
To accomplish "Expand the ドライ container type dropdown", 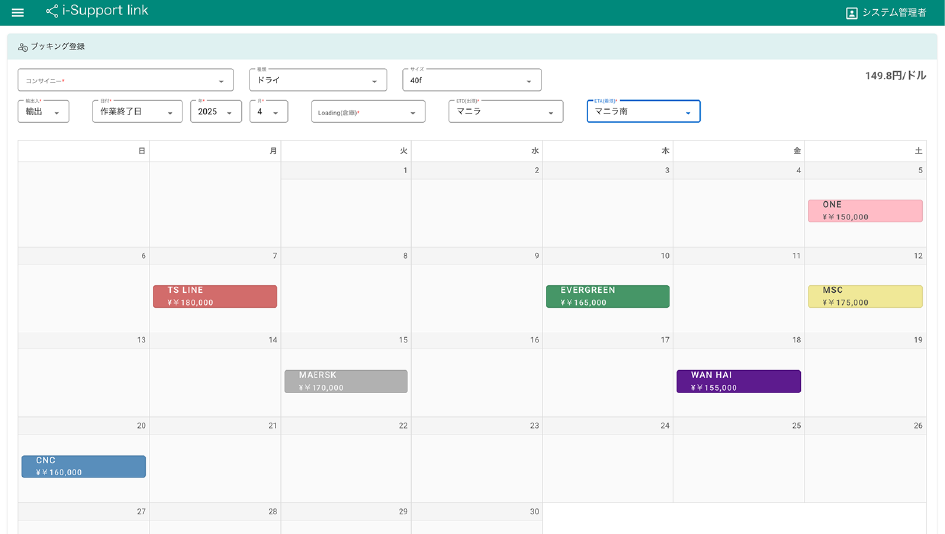I will pos(318,80).
